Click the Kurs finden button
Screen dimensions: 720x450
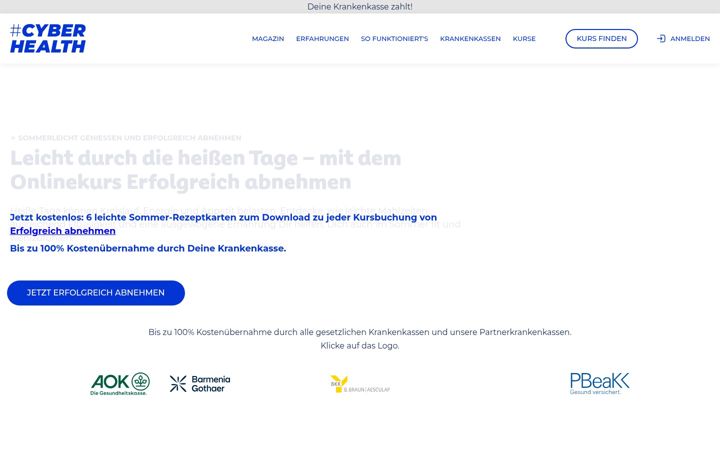pos(602,39)
